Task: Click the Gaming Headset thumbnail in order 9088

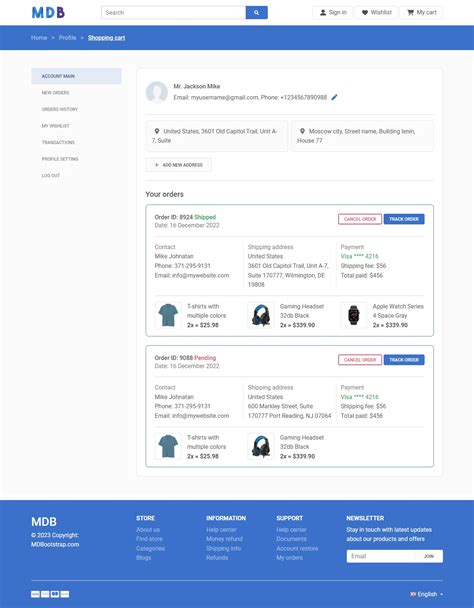Action: click(261, 446)
